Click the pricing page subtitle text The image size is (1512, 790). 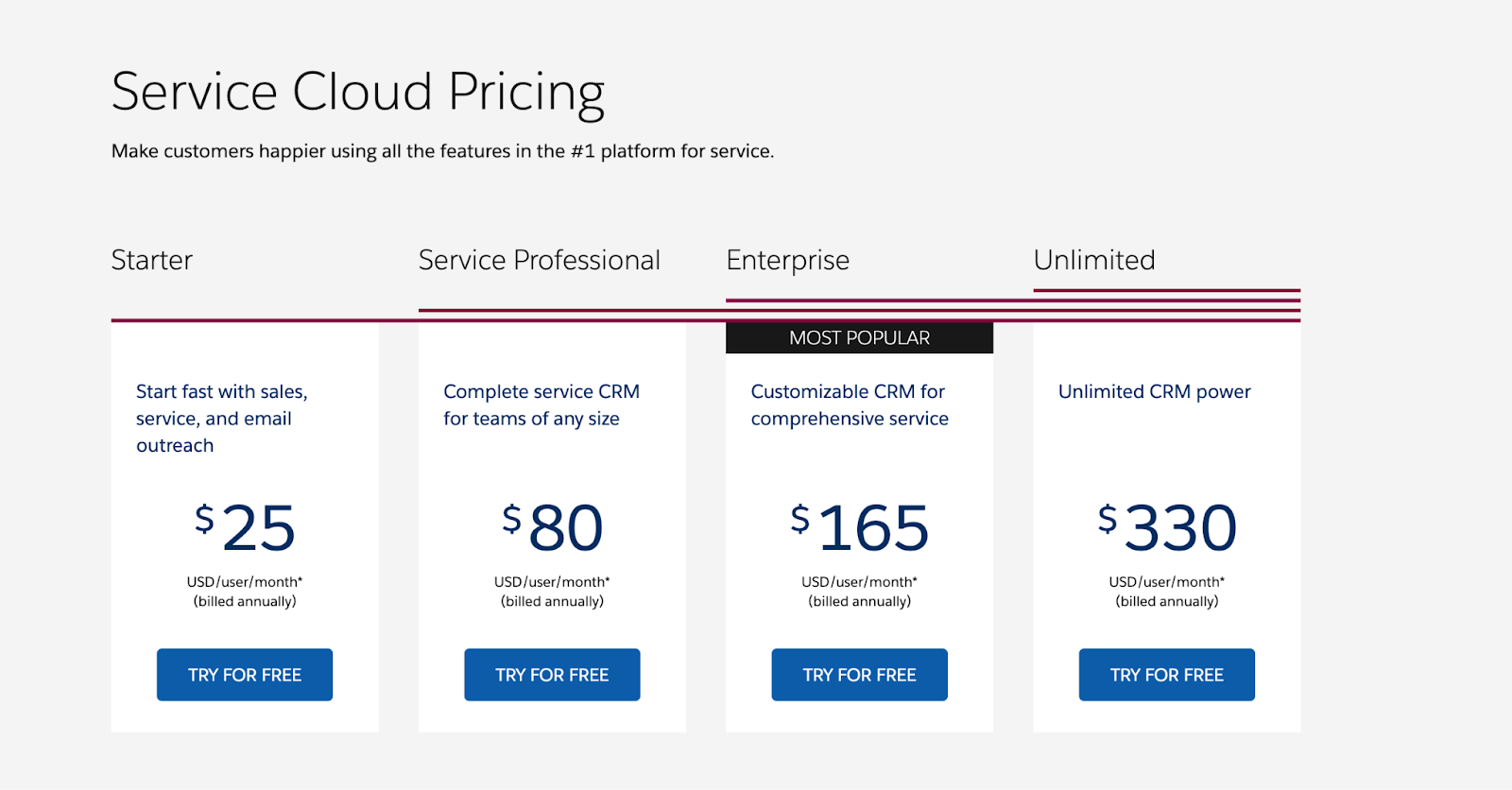[442, 150]
